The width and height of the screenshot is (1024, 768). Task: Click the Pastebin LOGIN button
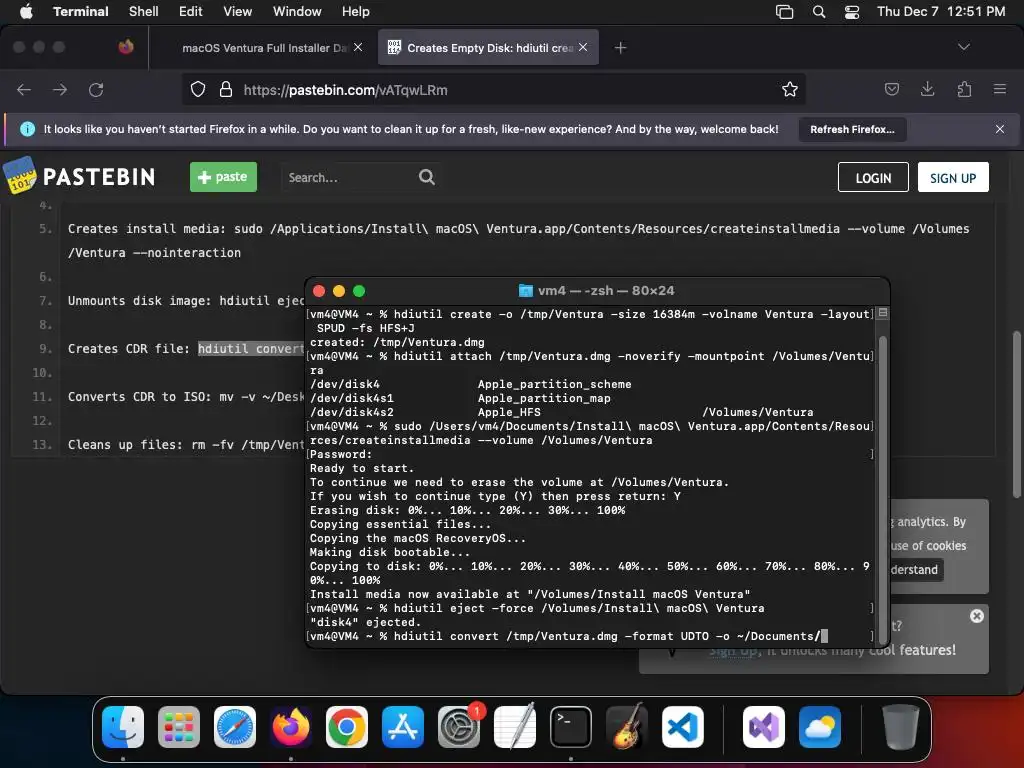[873, 178]
